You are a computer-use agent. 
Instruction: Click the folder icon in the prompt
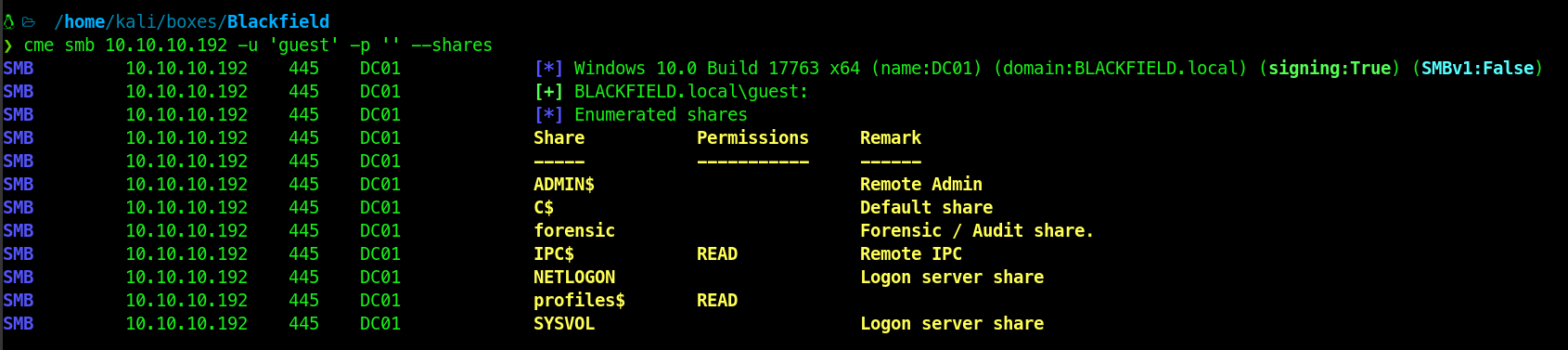pos(29,21)
